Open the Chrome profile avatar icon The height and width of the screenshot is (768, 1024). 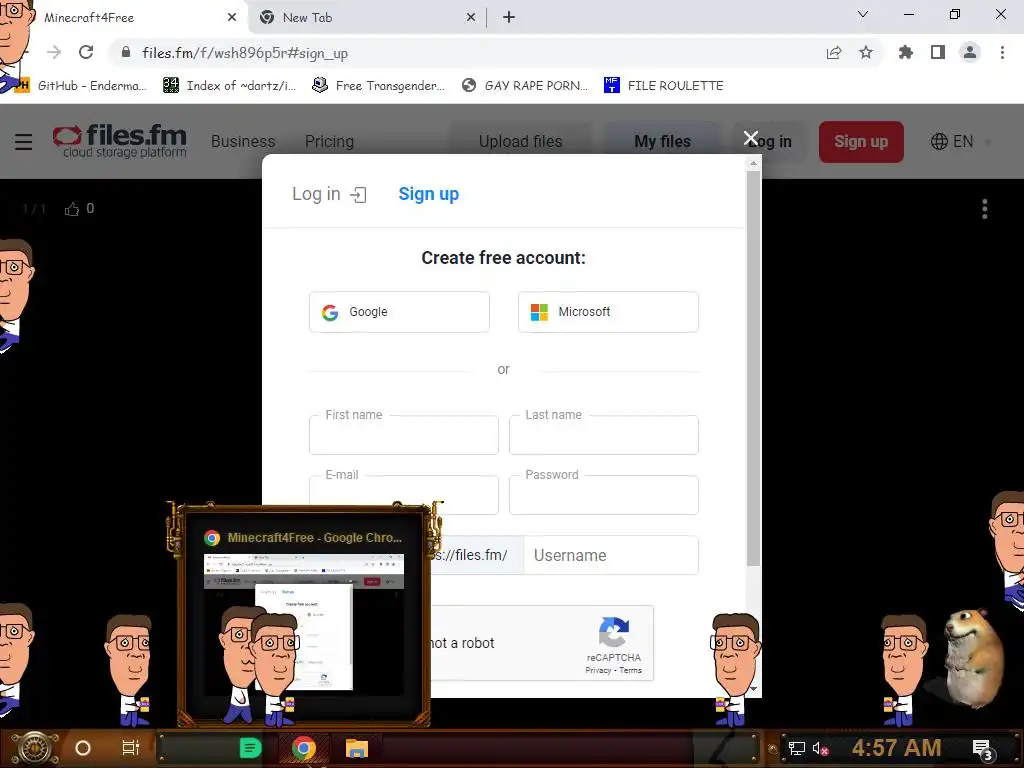tap(970, 52)
